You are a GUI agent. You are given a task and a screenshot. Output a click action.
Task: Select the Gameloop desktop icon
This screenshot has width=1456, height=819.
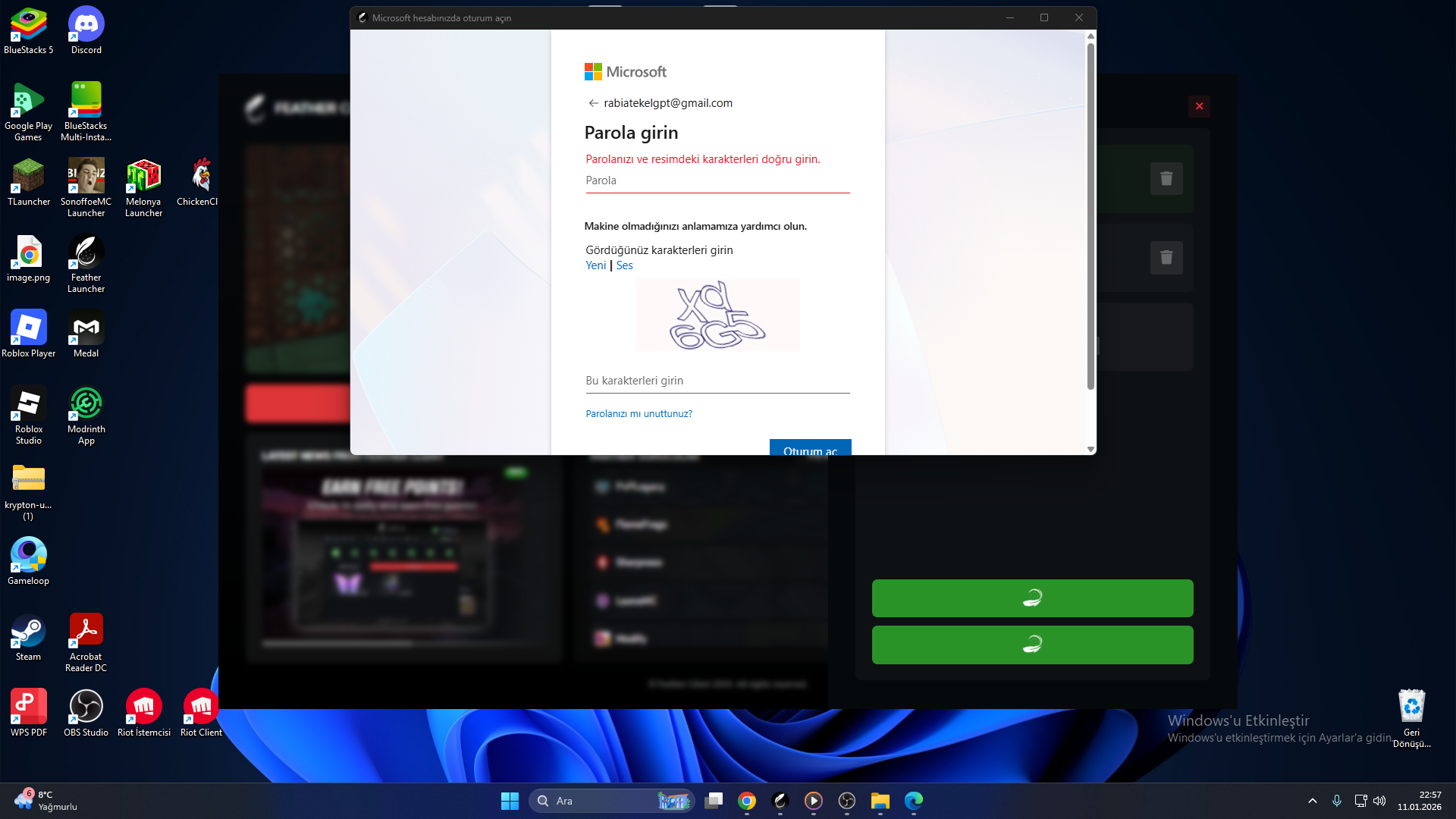coord(29,561)
